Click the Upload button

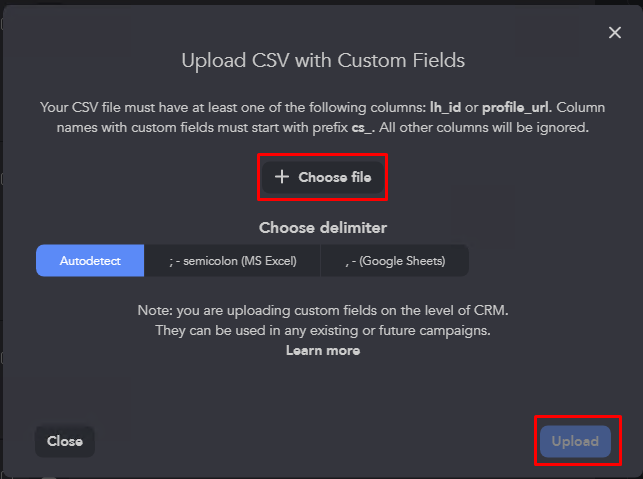pyautogui.click(x=575, y=441)
